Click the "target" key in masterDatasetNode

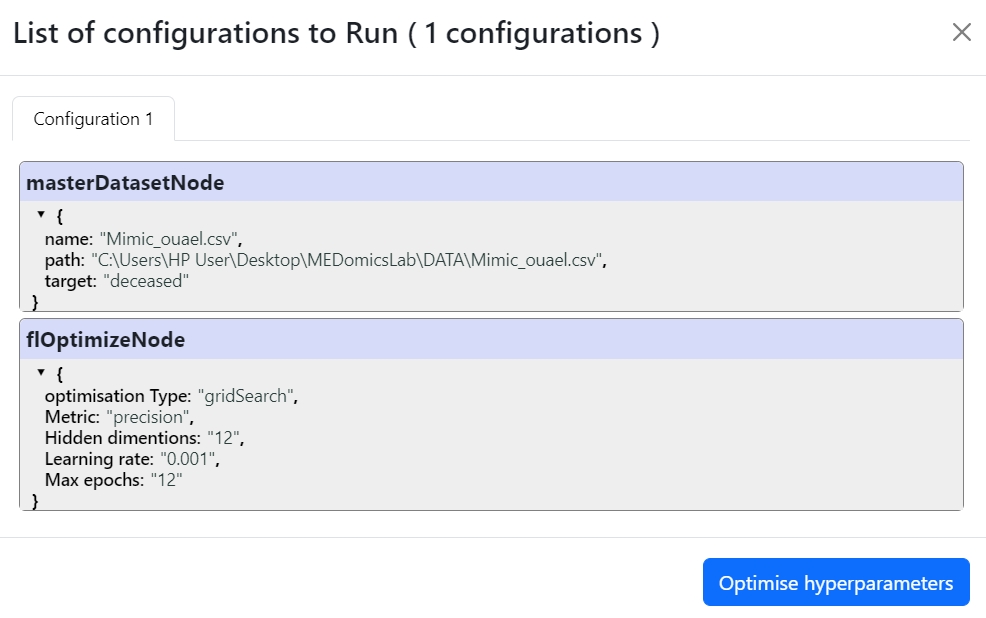(67, 281)
